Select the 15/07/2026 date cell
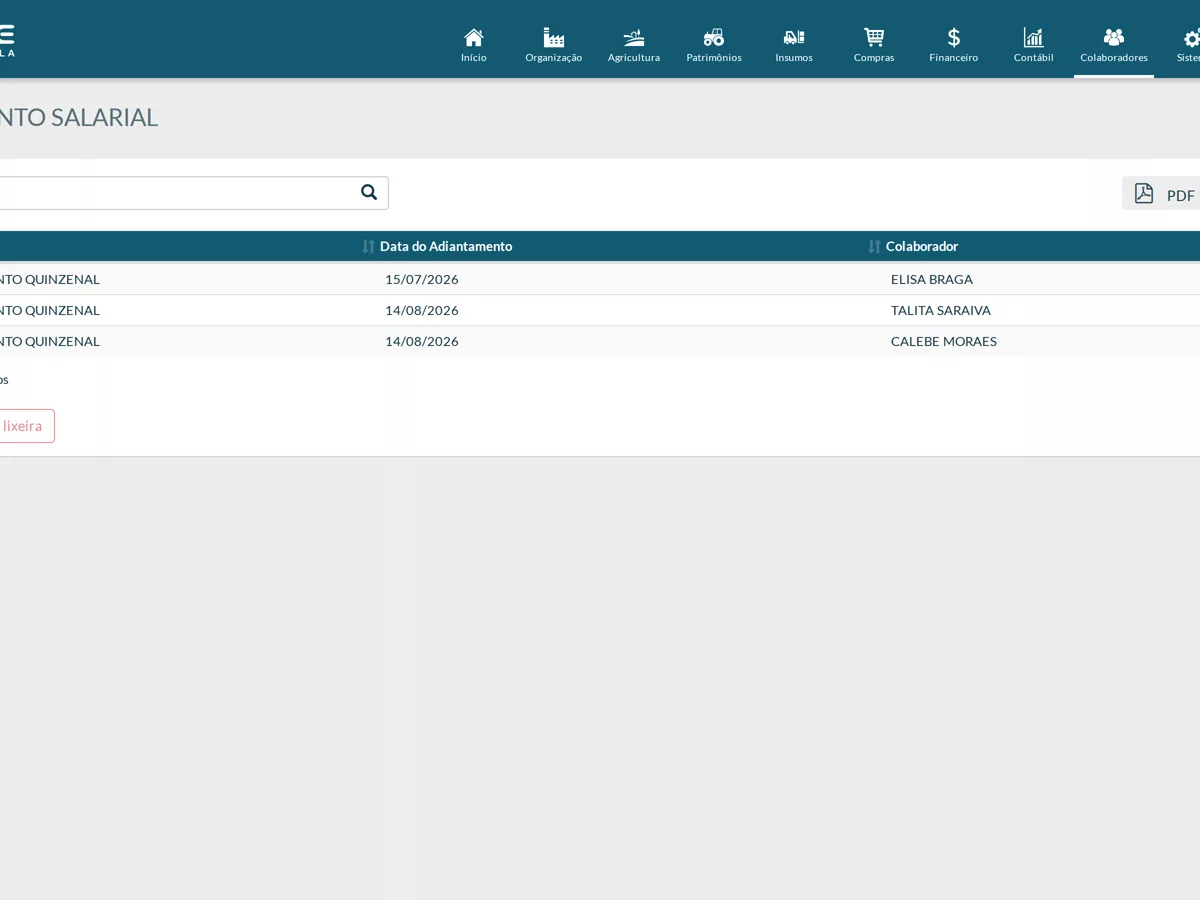 tap(422, 279)
